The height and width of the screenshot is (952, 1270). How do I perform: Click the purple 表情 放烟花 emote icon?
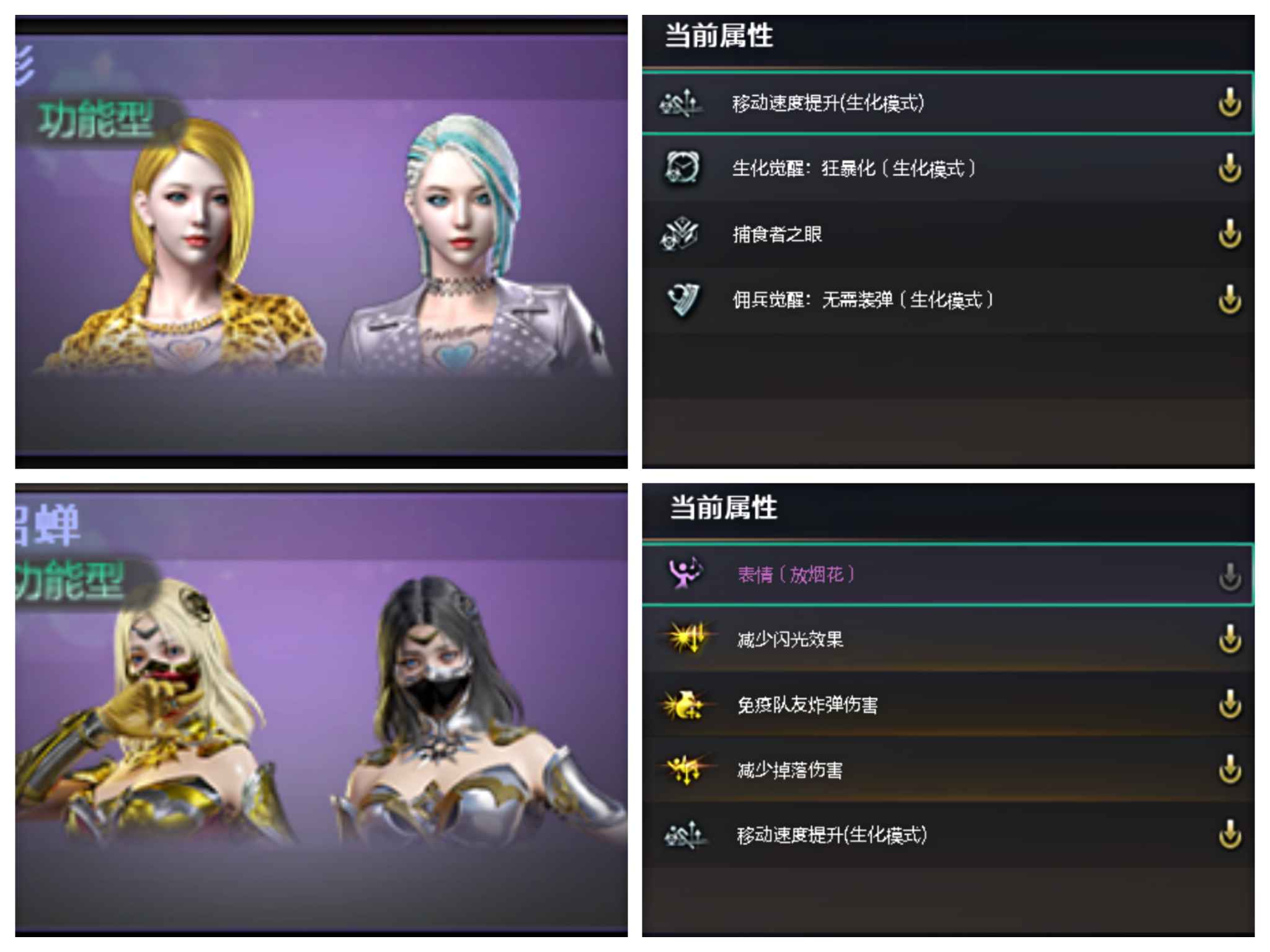(685, 573)
